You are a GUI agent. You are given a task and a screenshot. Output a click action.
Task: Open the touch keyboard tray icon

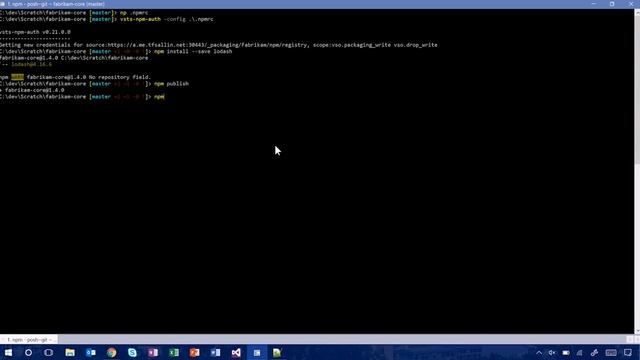611,353
